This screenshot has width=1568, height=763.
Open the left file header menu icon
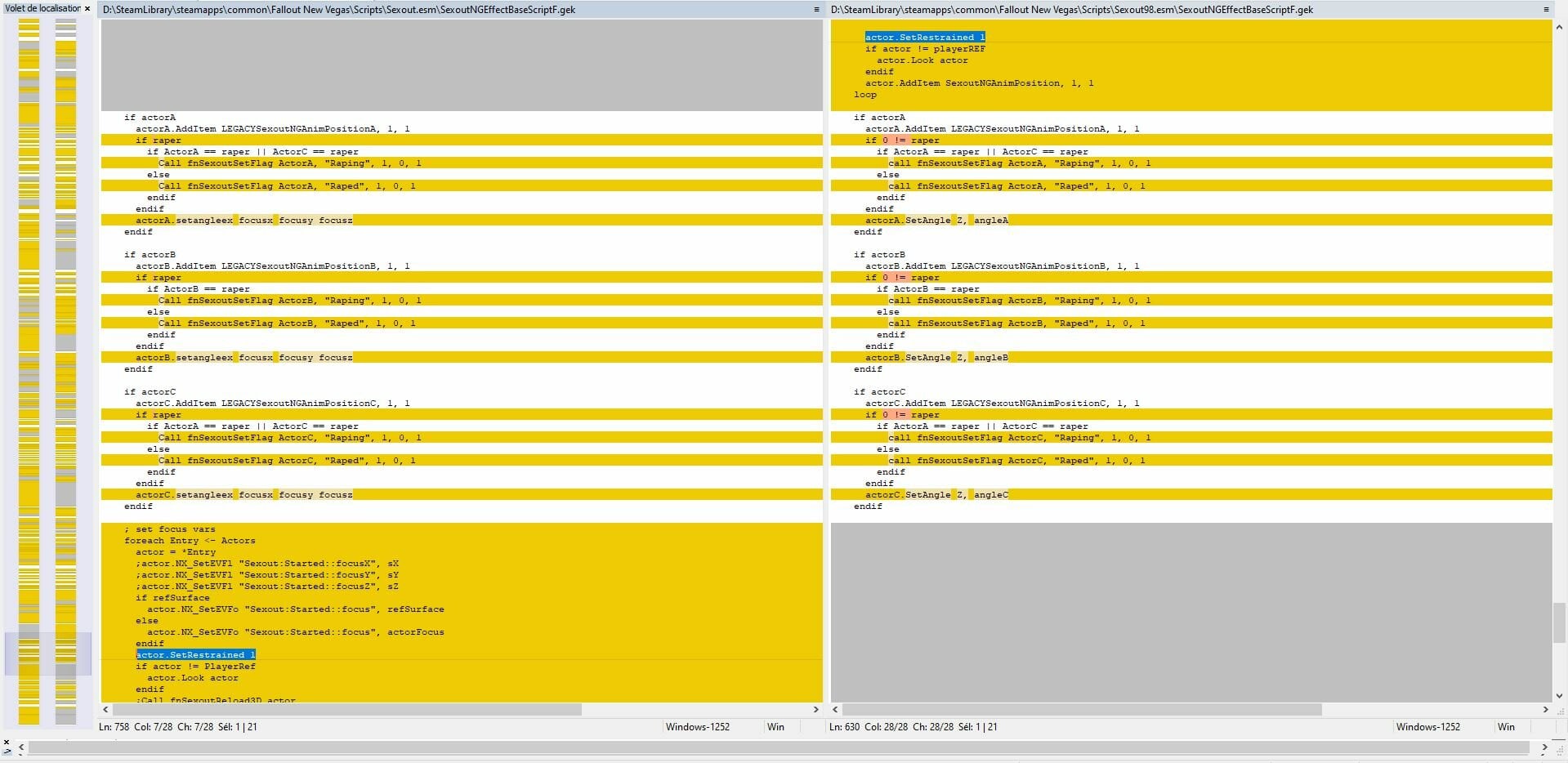[815, 10]
